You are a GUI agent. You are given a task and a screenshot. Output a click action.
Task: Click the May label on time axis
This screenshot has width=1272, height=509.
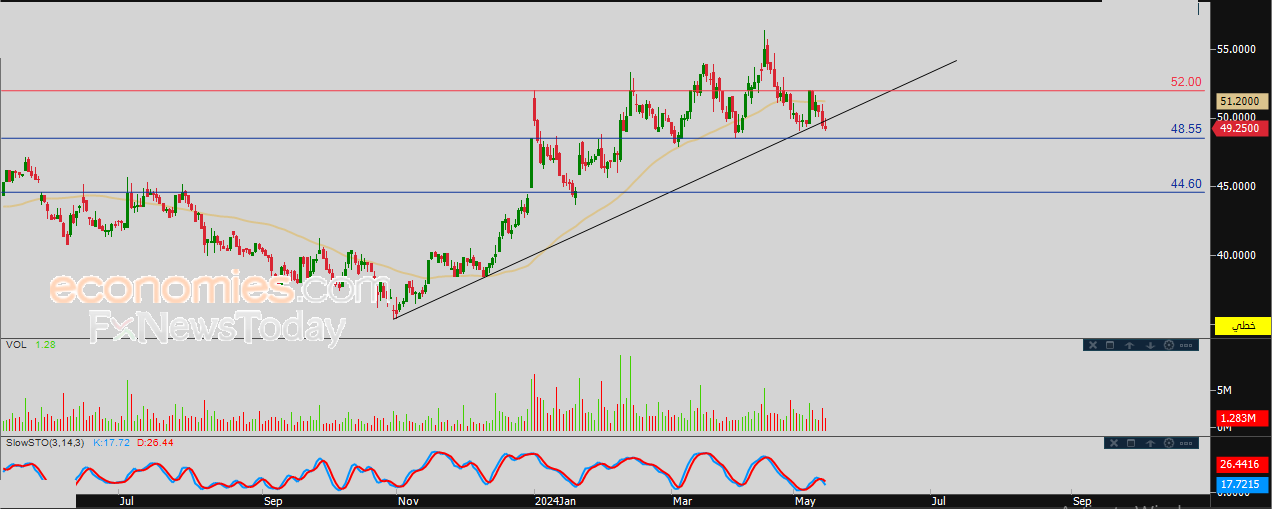806,499
